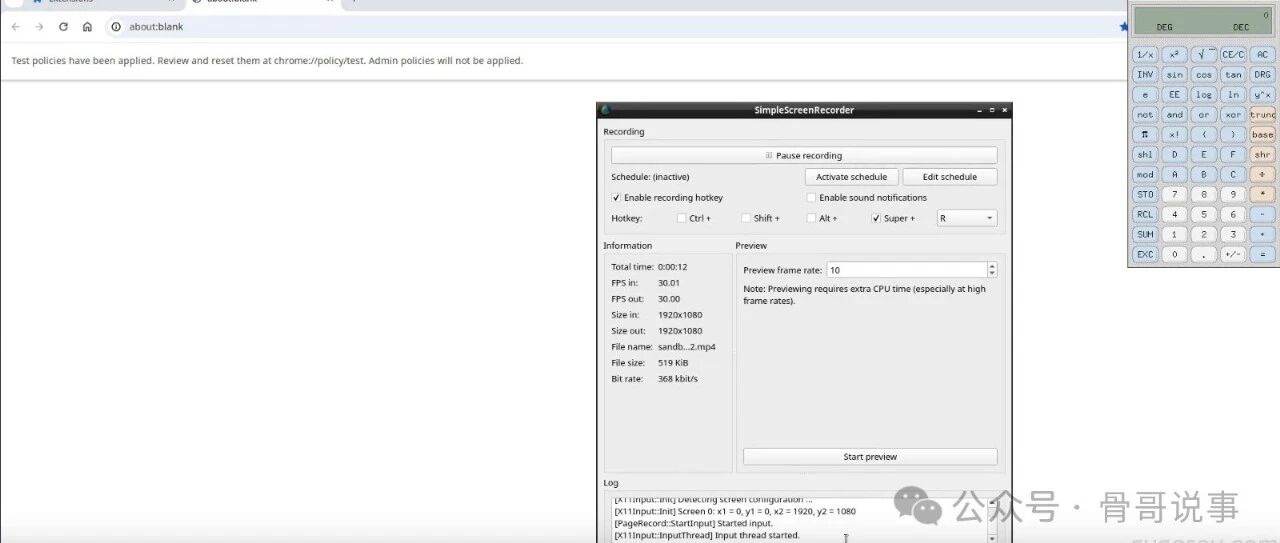The image size is (1280, 543).
Task: Click the STO key on calculator
Action: coord(1145,194)
